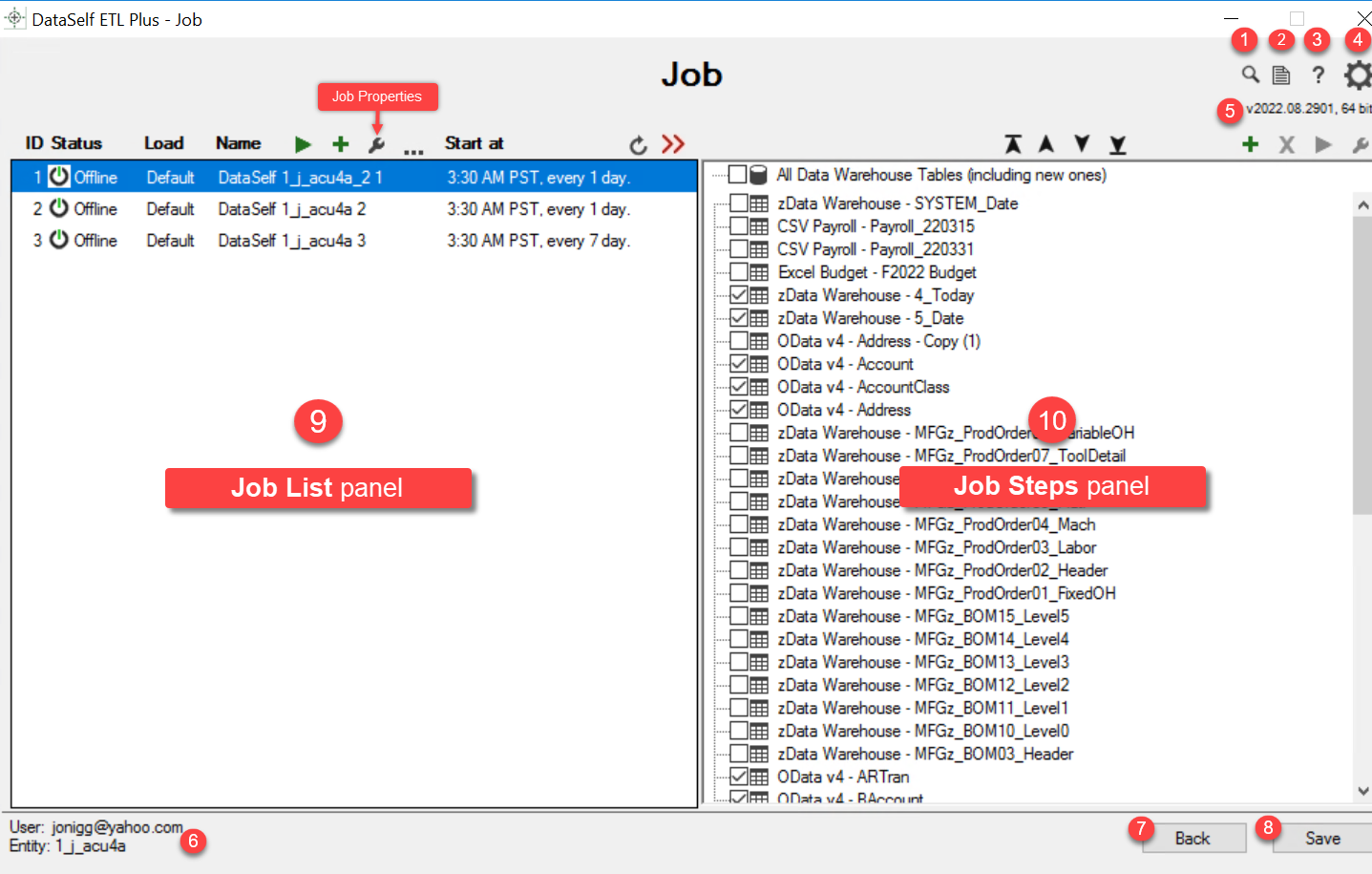The height and width of the screenshot is (874, 1372).
Task: Open help with question mark icon
Action: [1318, 75]
